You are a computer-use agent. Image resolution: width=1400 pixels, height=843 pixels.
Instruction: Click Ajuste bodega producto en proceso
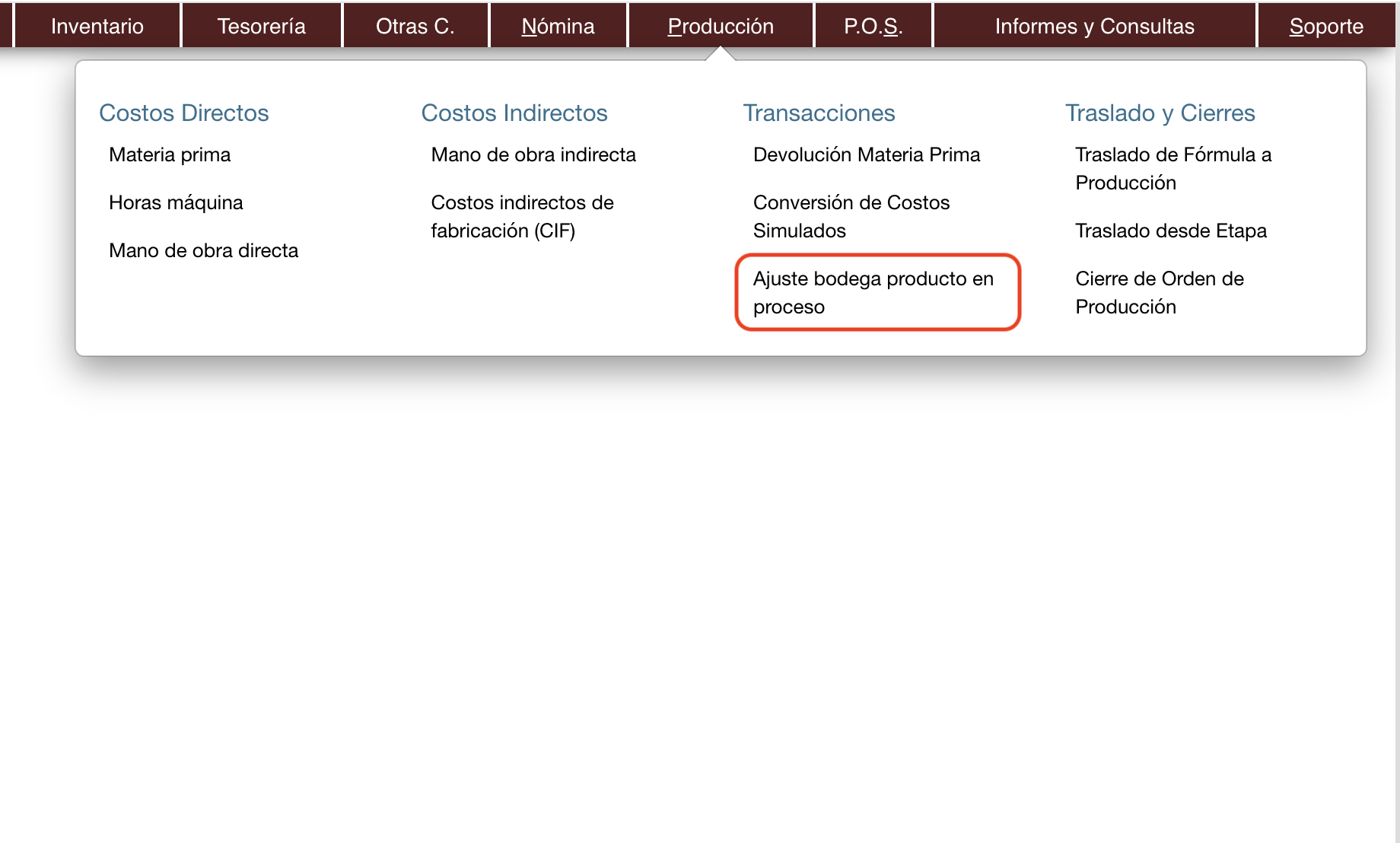pyautogui.click(x=873, y=292)
